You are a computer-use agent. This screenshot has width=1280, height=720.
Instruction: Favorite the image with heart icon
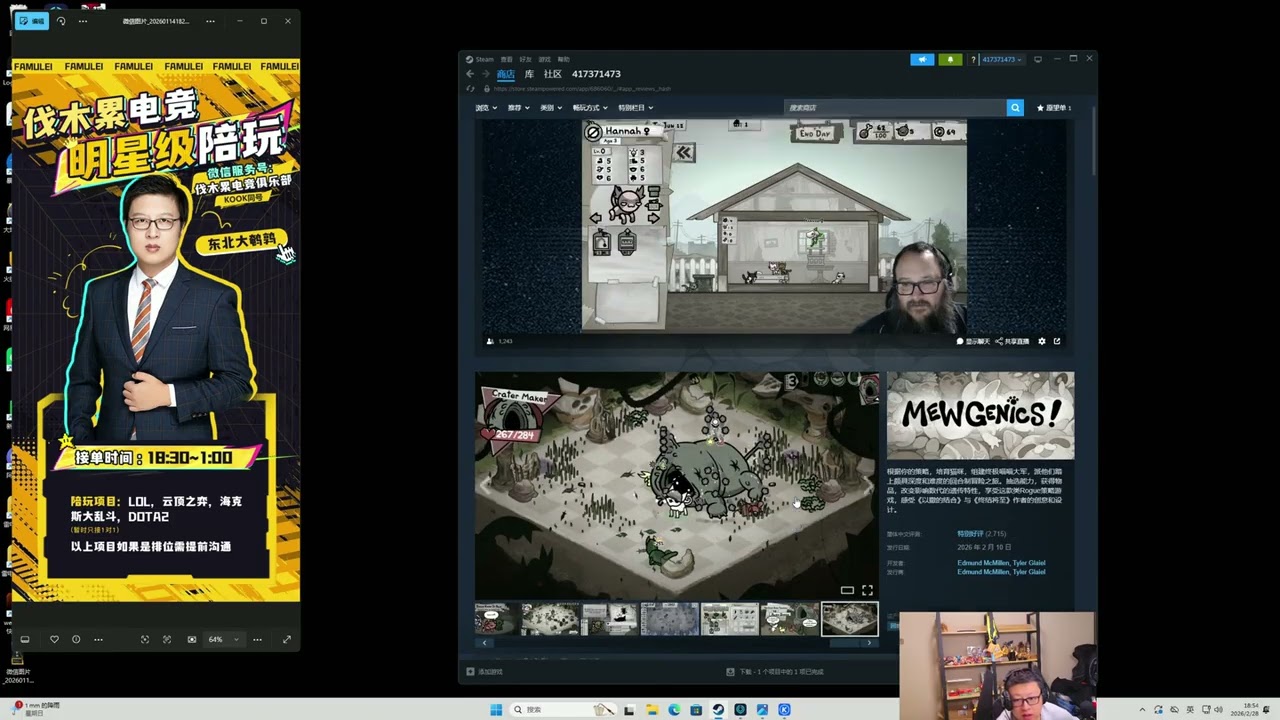point(54,639)
